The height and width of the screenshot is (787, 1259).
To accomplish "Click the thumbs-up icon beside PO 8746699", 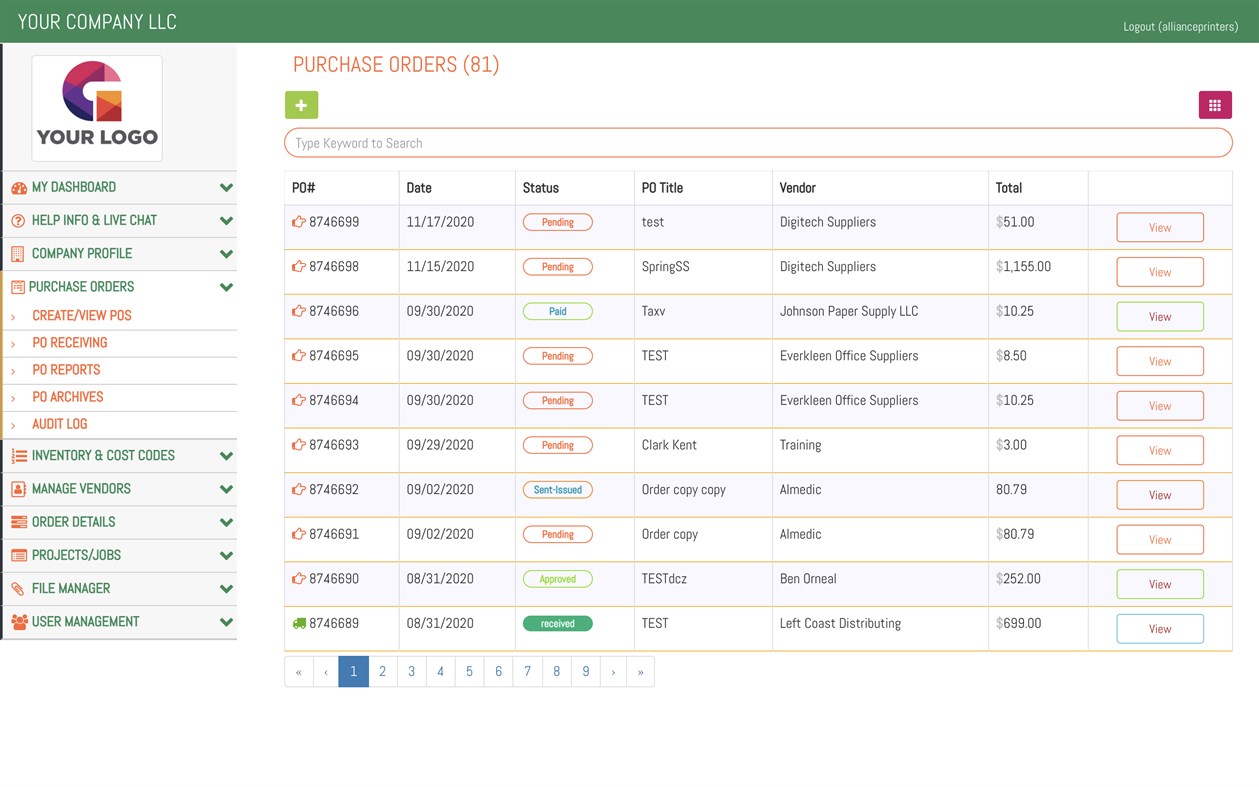I will click(297, 221).
